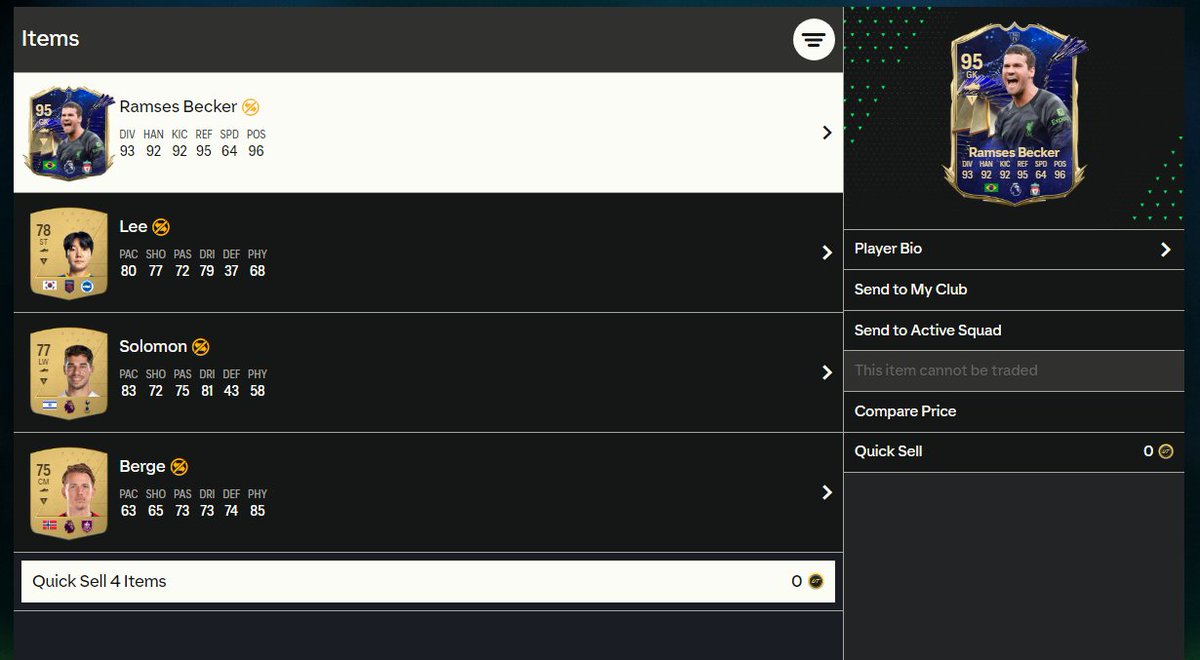
Task: Click Berge PHY stat 85
Action: [257, 511]
